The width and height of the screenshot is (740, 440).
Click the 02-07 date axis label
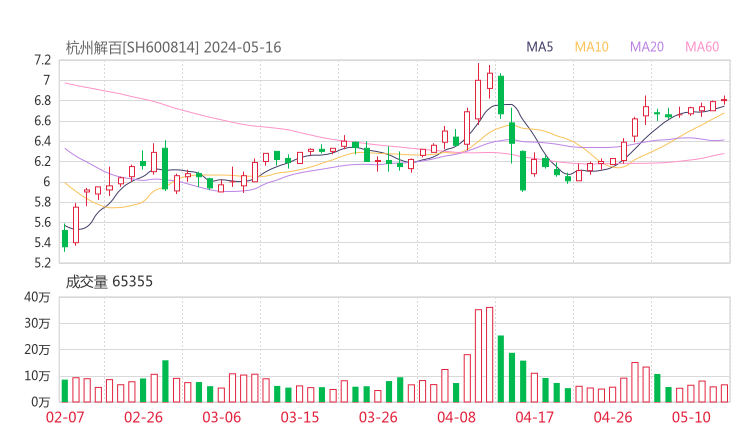pos(65,417)
